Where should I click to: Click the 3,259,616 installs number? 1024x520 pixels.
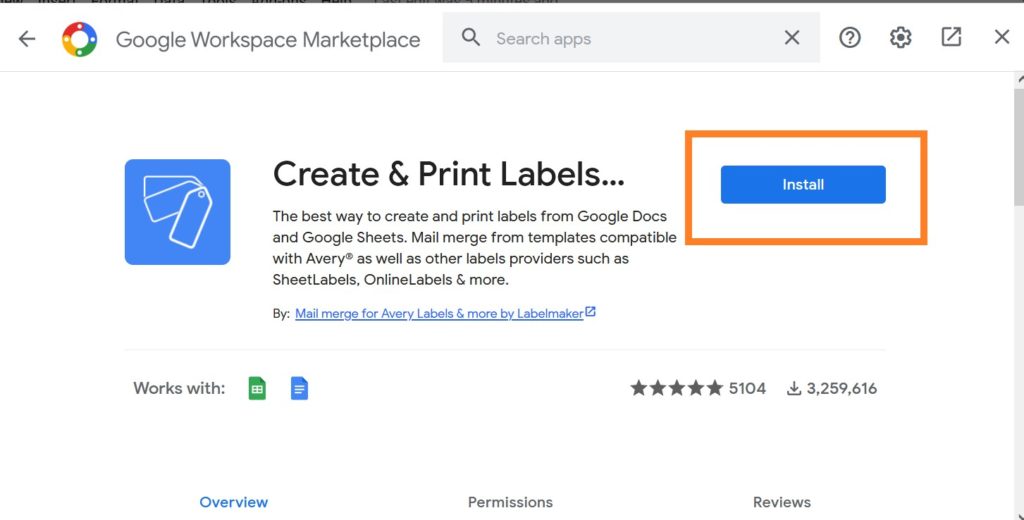tap(842, 389)
